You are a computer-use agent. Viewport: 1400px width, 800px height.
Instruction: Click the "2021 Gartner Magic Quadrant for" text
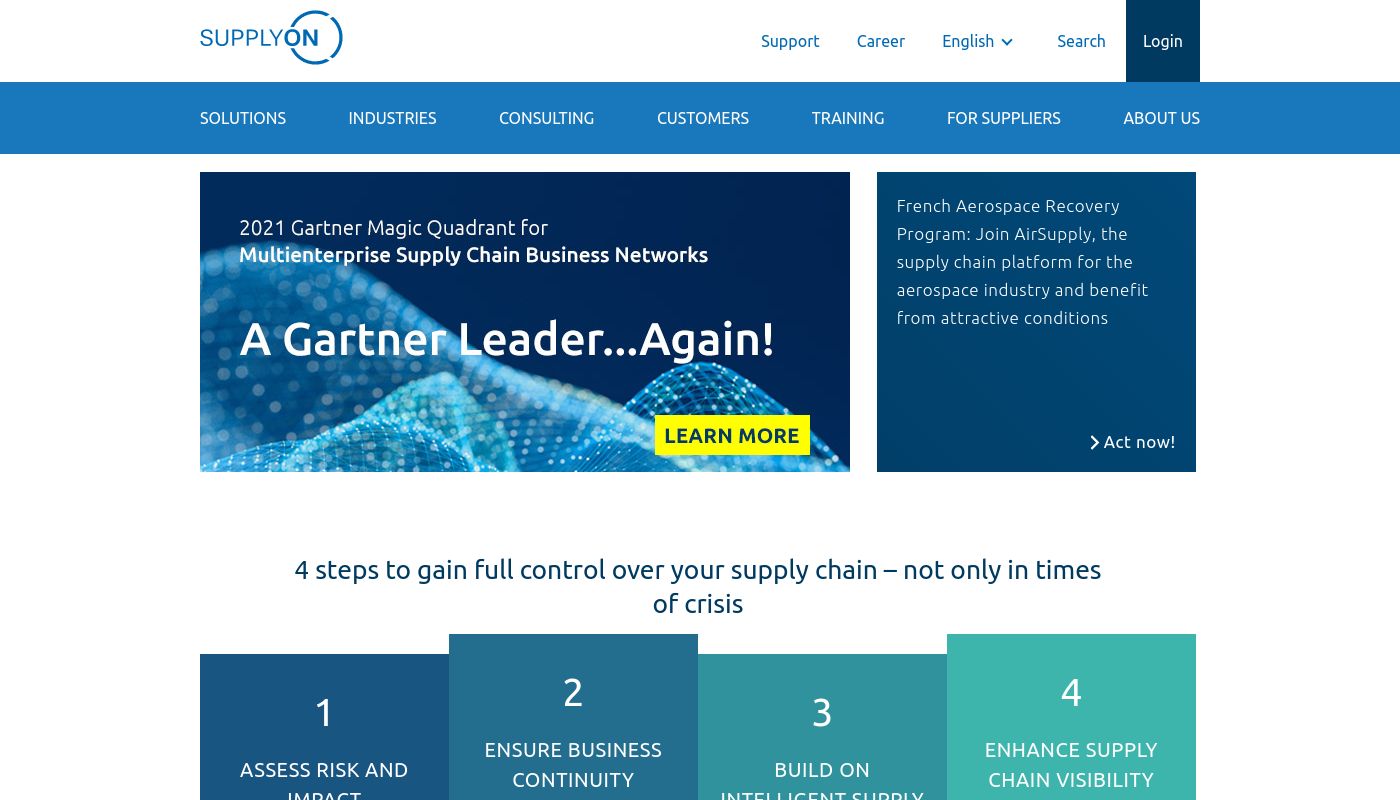393,227
